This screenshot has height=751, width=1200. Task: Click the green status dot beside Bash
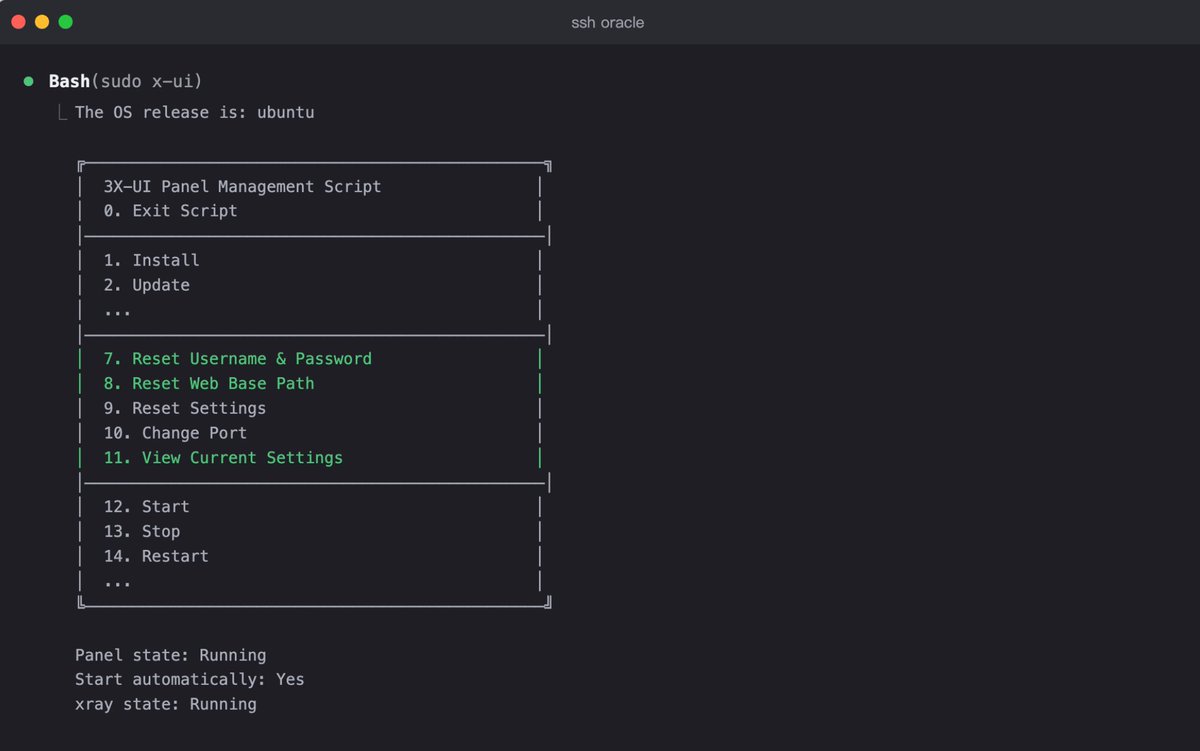coord(29,81)
